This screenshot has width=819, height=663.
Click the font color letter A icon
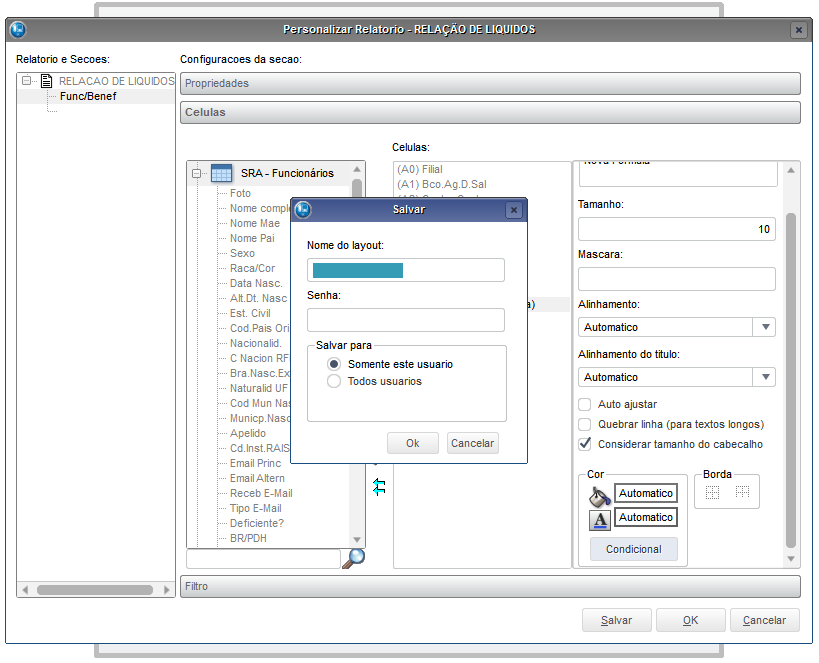point(600,520)
